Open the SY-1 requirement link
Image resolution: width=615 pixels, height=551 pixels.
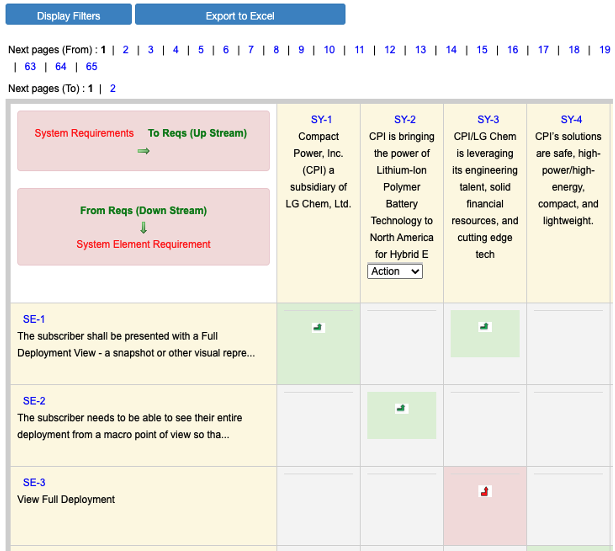coord(321,119)
